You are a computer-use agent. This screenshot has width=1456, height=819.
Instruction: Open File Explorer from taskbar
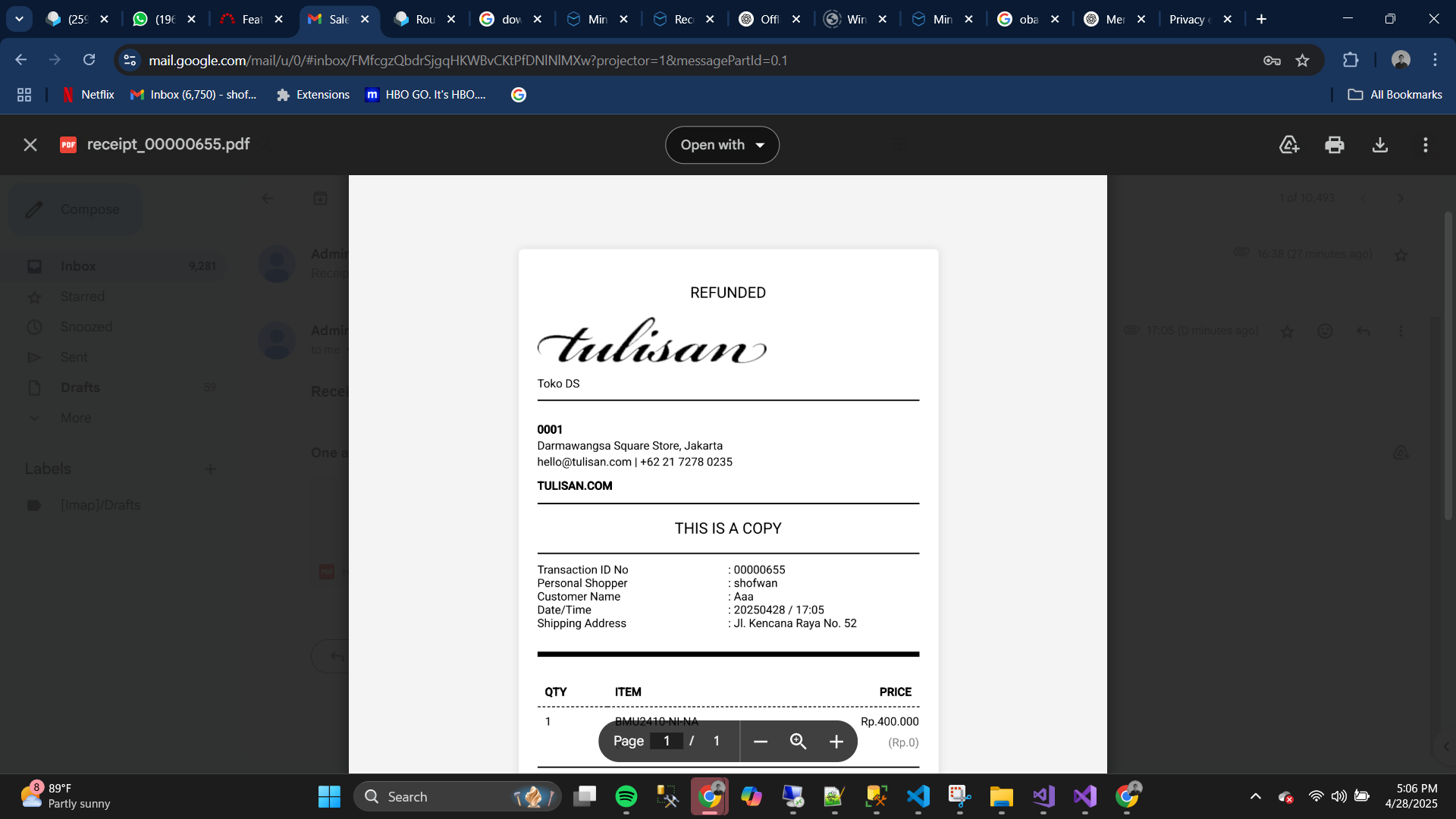[1001, 796]
